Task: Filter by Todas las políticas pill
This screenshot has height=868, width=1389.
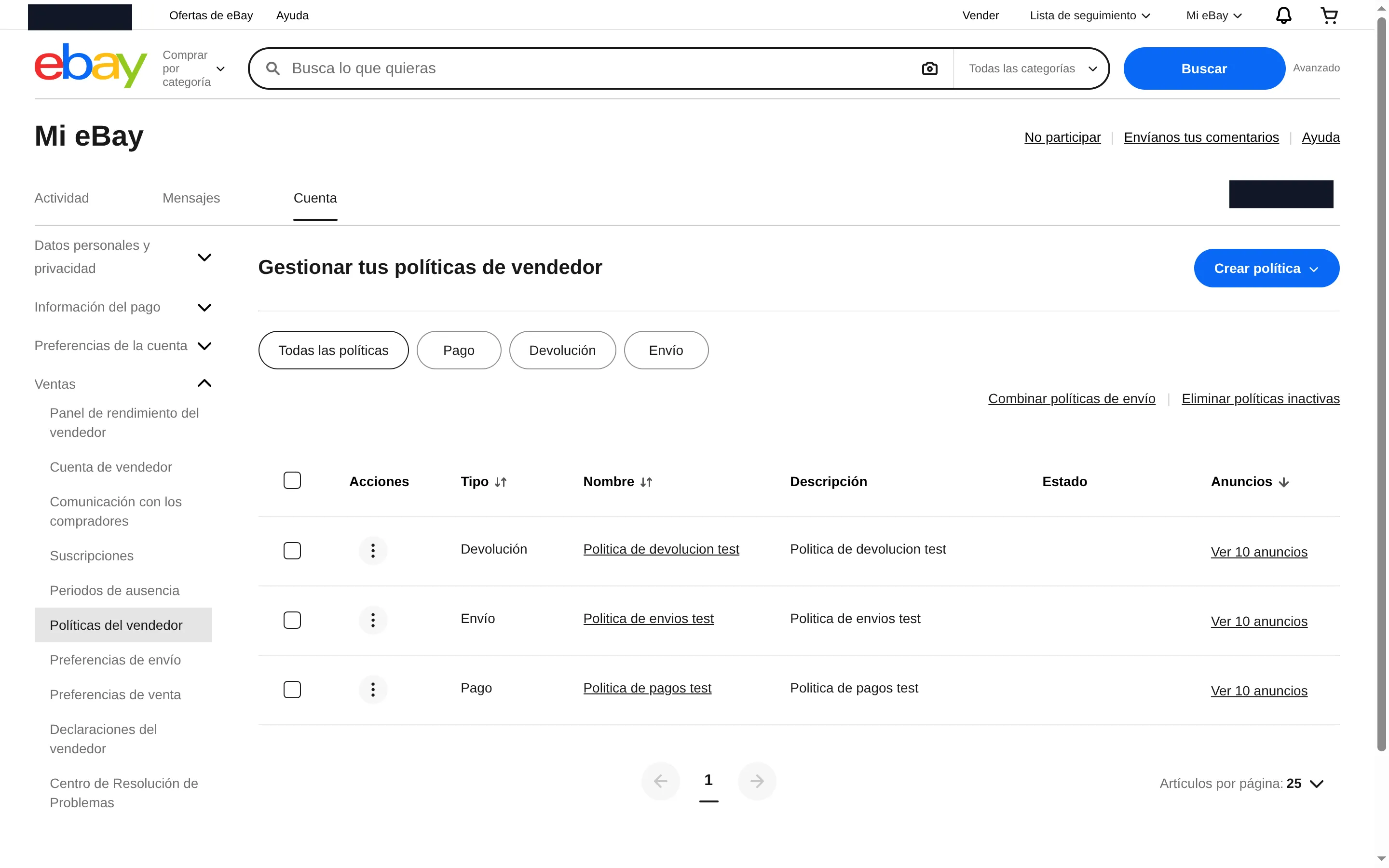Action: pos(333,350)
